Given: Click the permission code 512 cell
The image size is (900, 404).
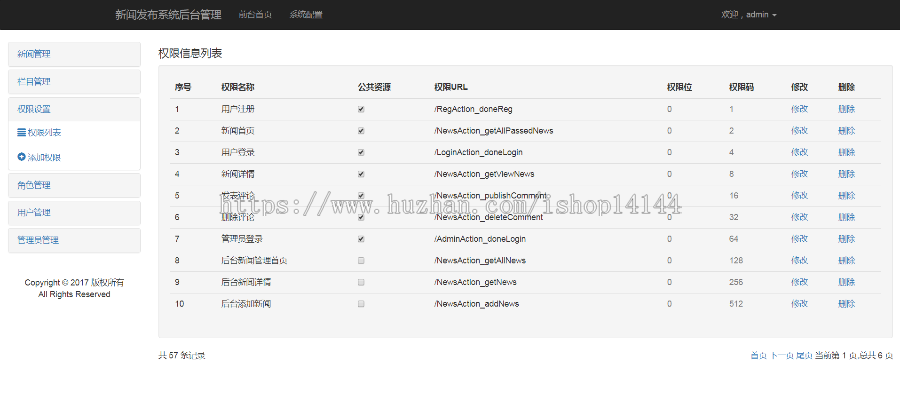Looking at the screenshot, I should (736, 304).
